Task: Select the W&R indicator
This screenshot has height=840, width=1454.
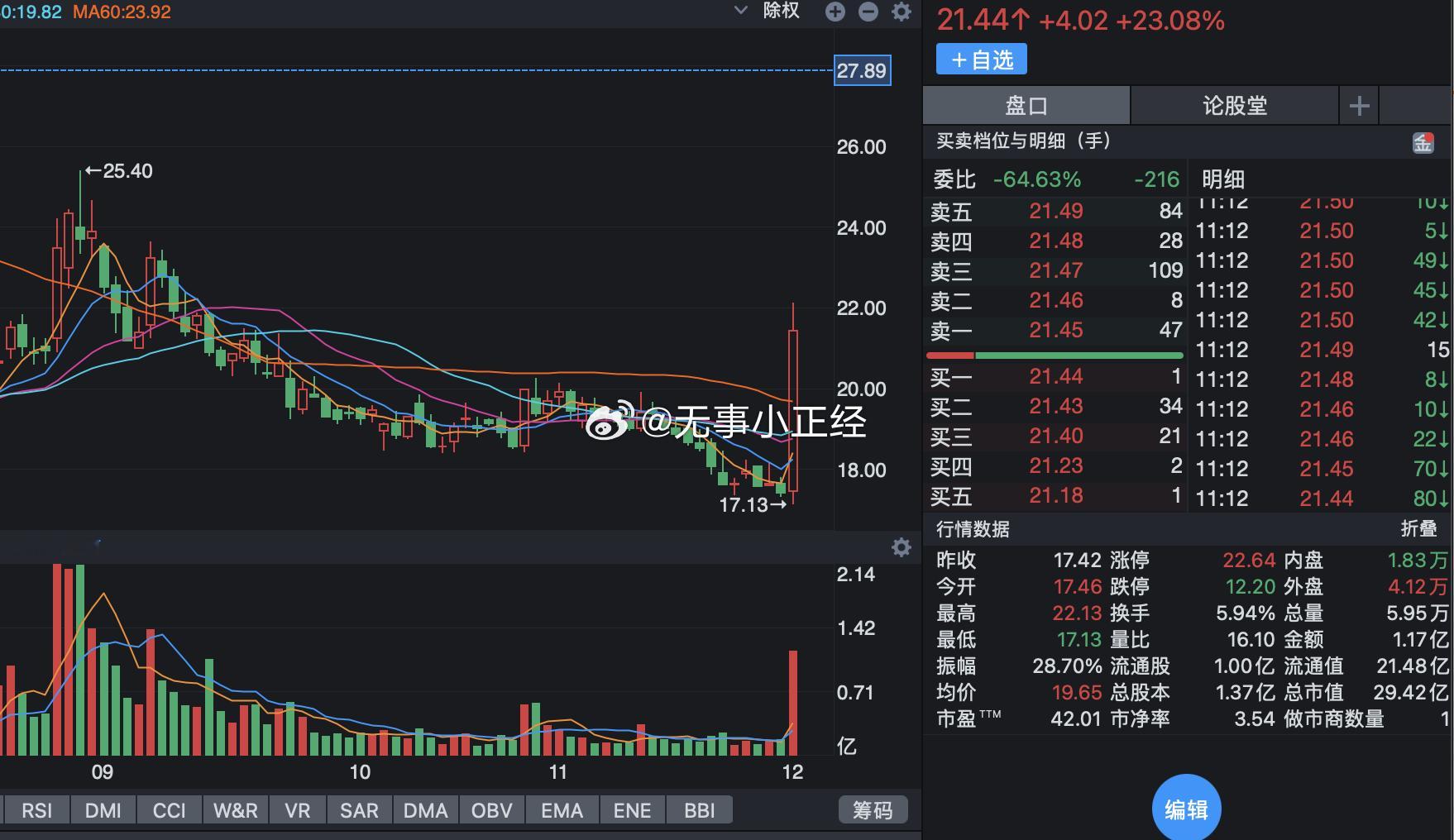Action: click(x=236, y=809)
